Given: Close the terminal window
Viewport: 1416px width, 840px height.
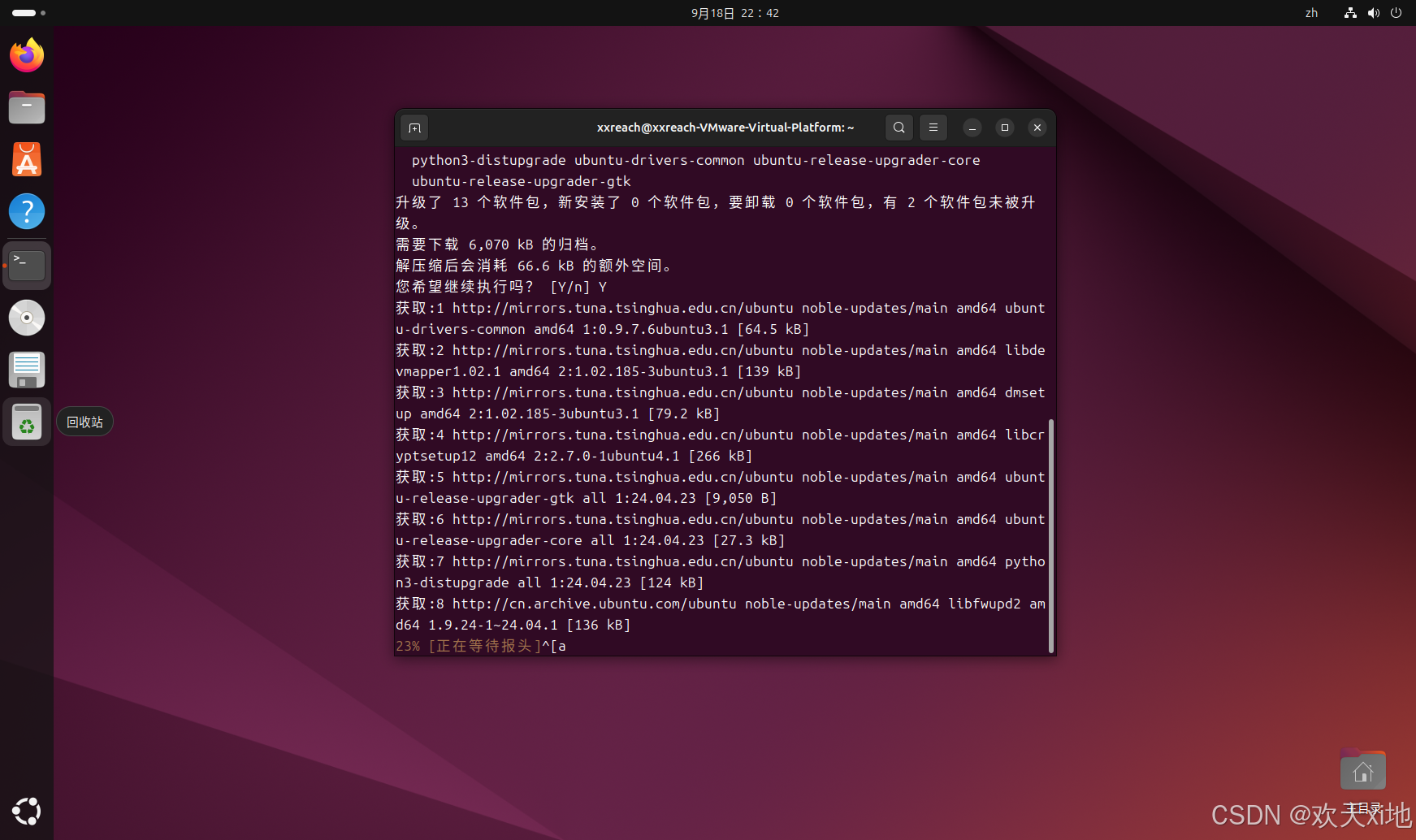Looking at the screenshot, I should 1037,128.
